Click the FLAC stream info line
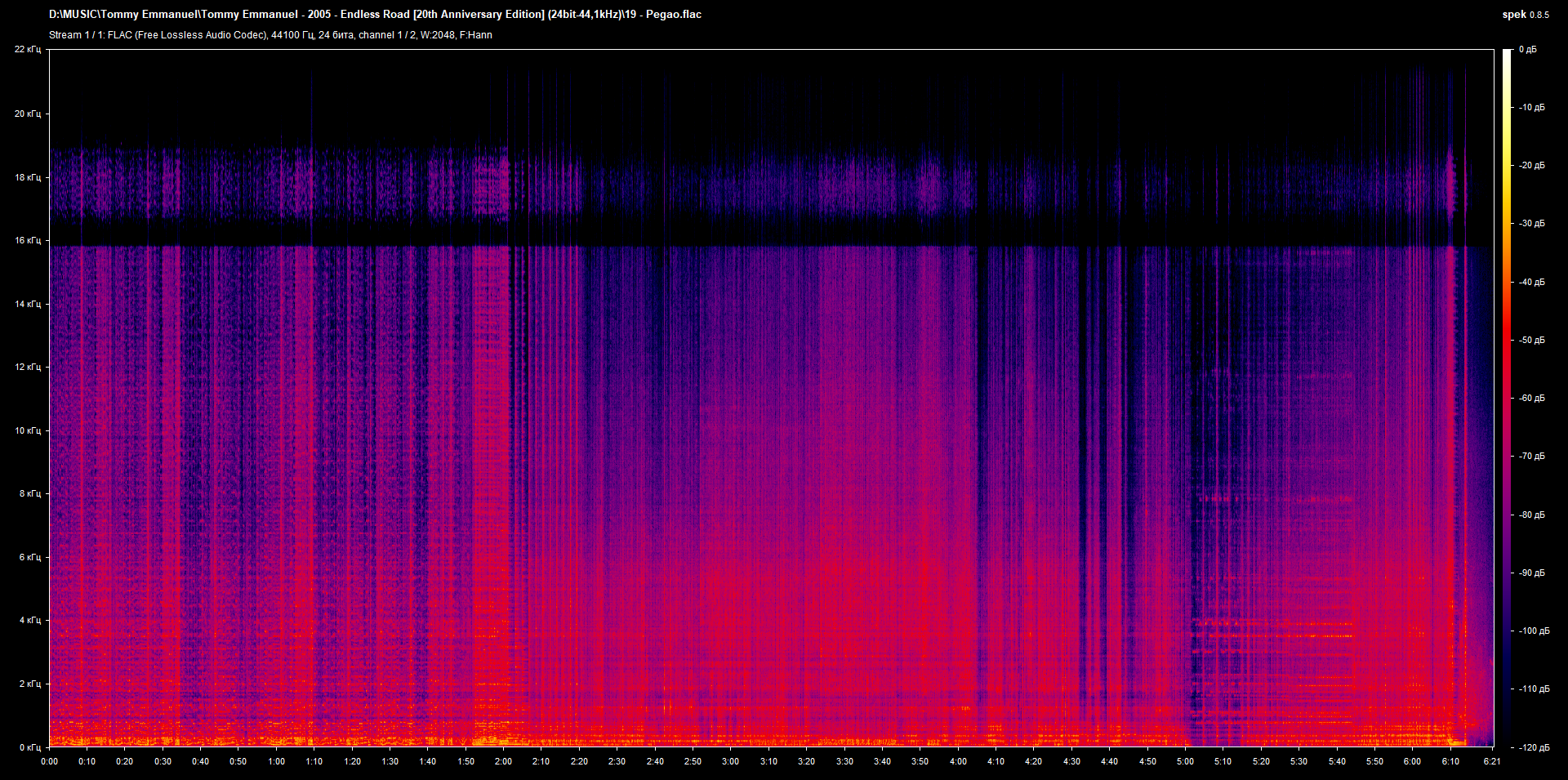 point(270,35)
